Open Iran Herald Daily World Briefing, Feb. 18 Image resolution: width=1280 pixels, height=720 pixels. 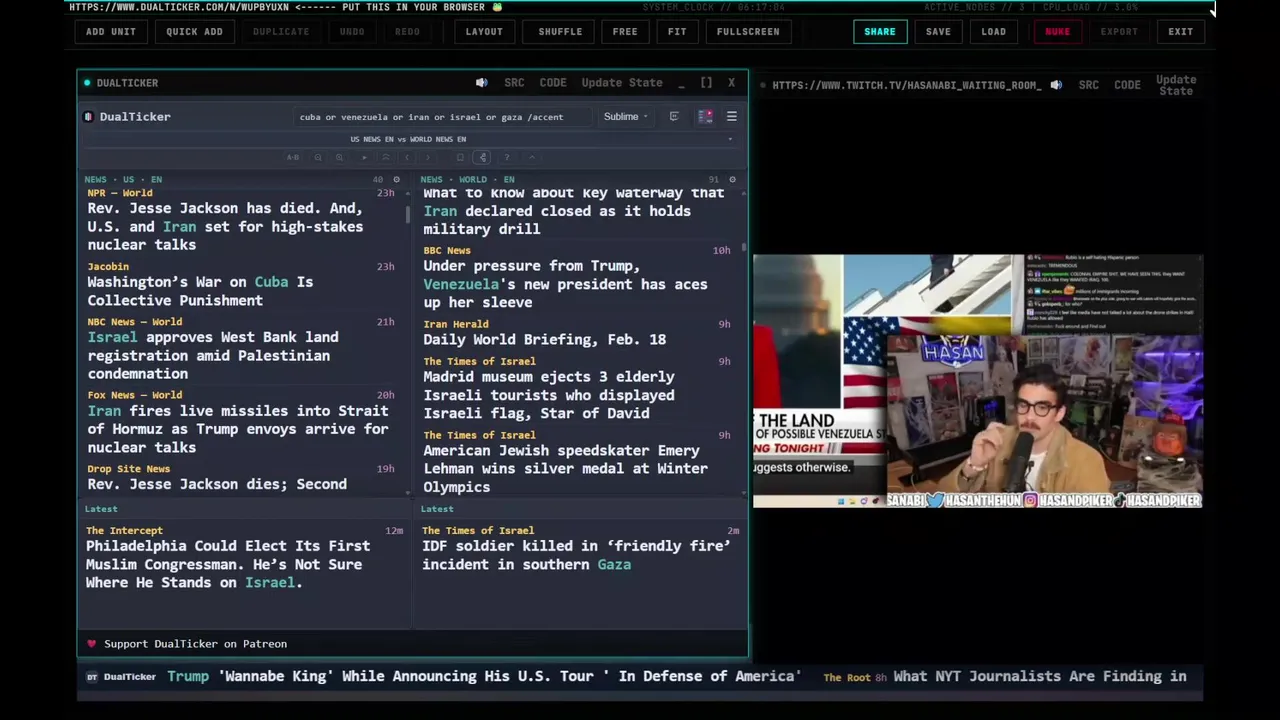pyautogui.click(x=544, y=339)
